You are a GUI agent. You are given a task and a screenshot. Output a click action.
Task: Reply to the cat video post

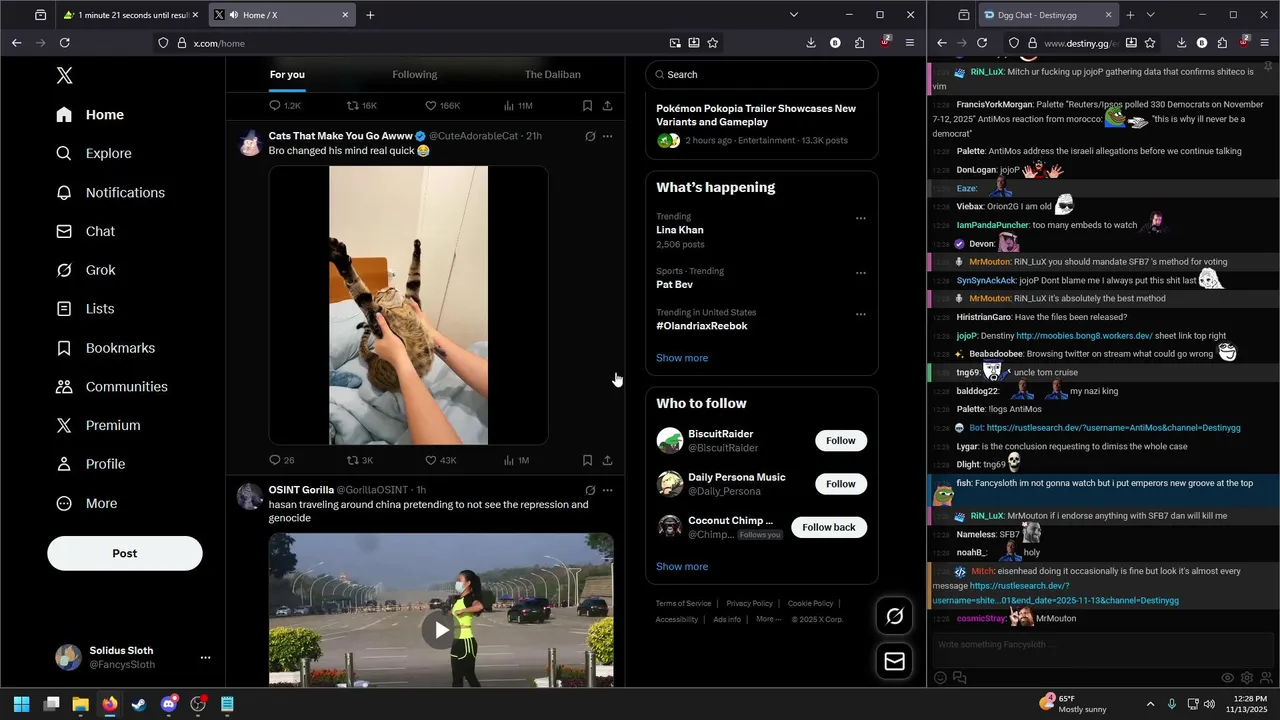(x=275, y=460)
